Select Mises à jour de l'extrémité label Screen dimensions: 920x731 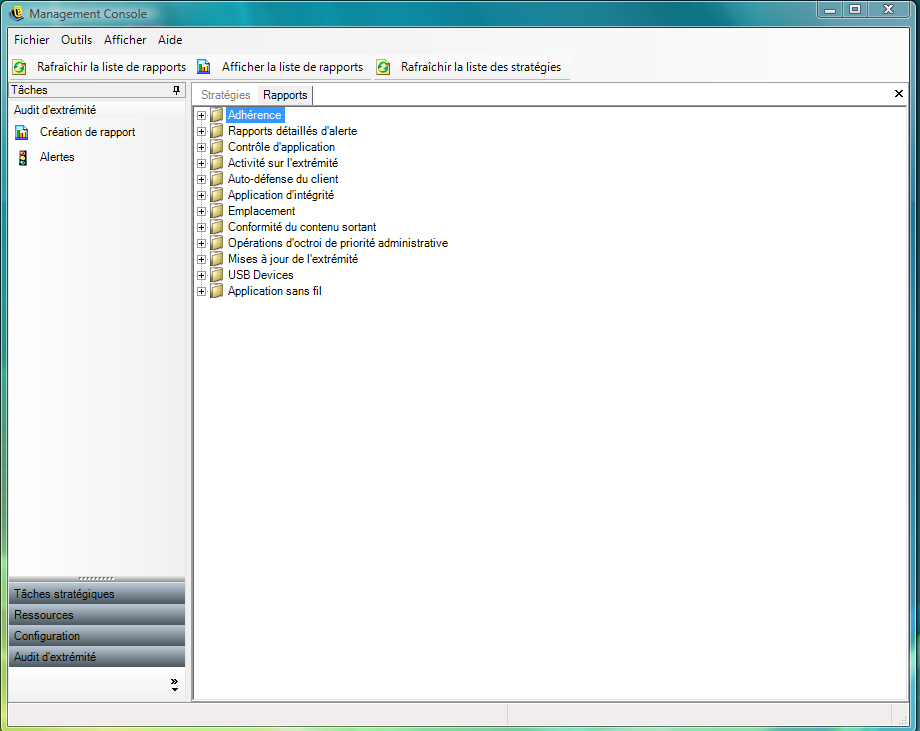point(292,259)
